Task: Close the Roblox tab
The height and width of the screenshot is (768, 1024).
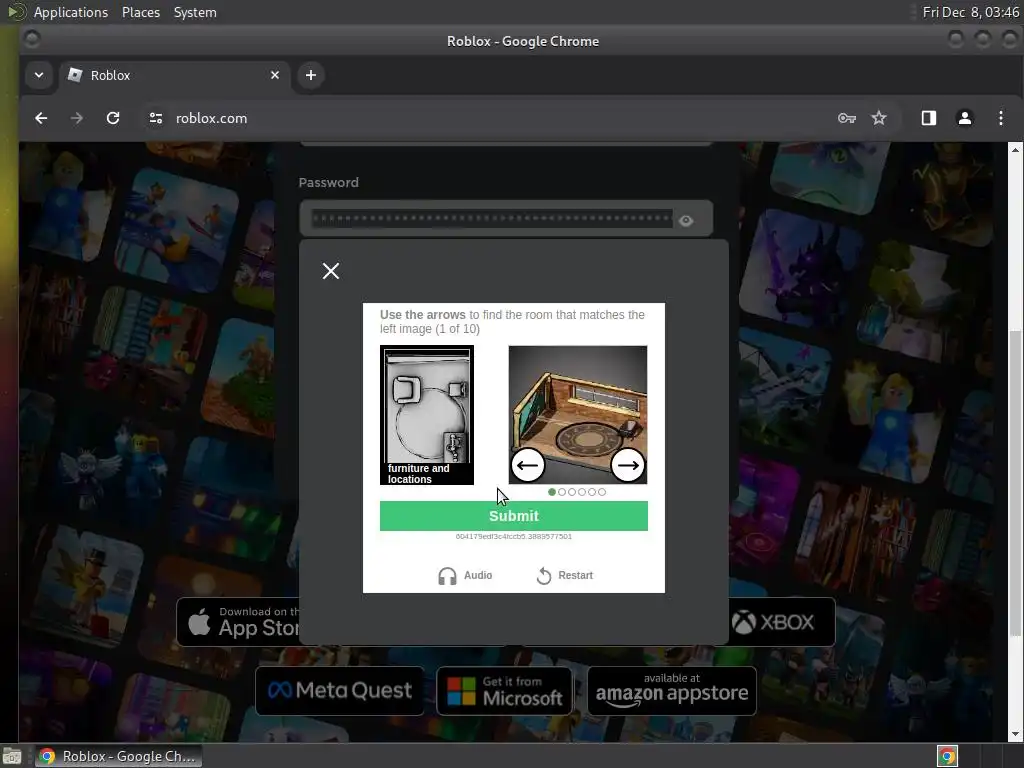Action: [275, 75]
